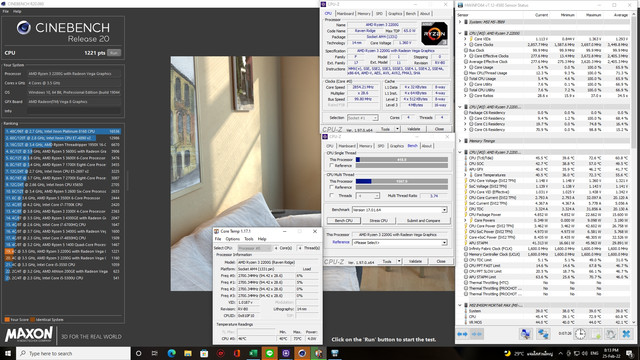Open Microsoft Edge from taskbar
The image size is (640, 360).
171,353
